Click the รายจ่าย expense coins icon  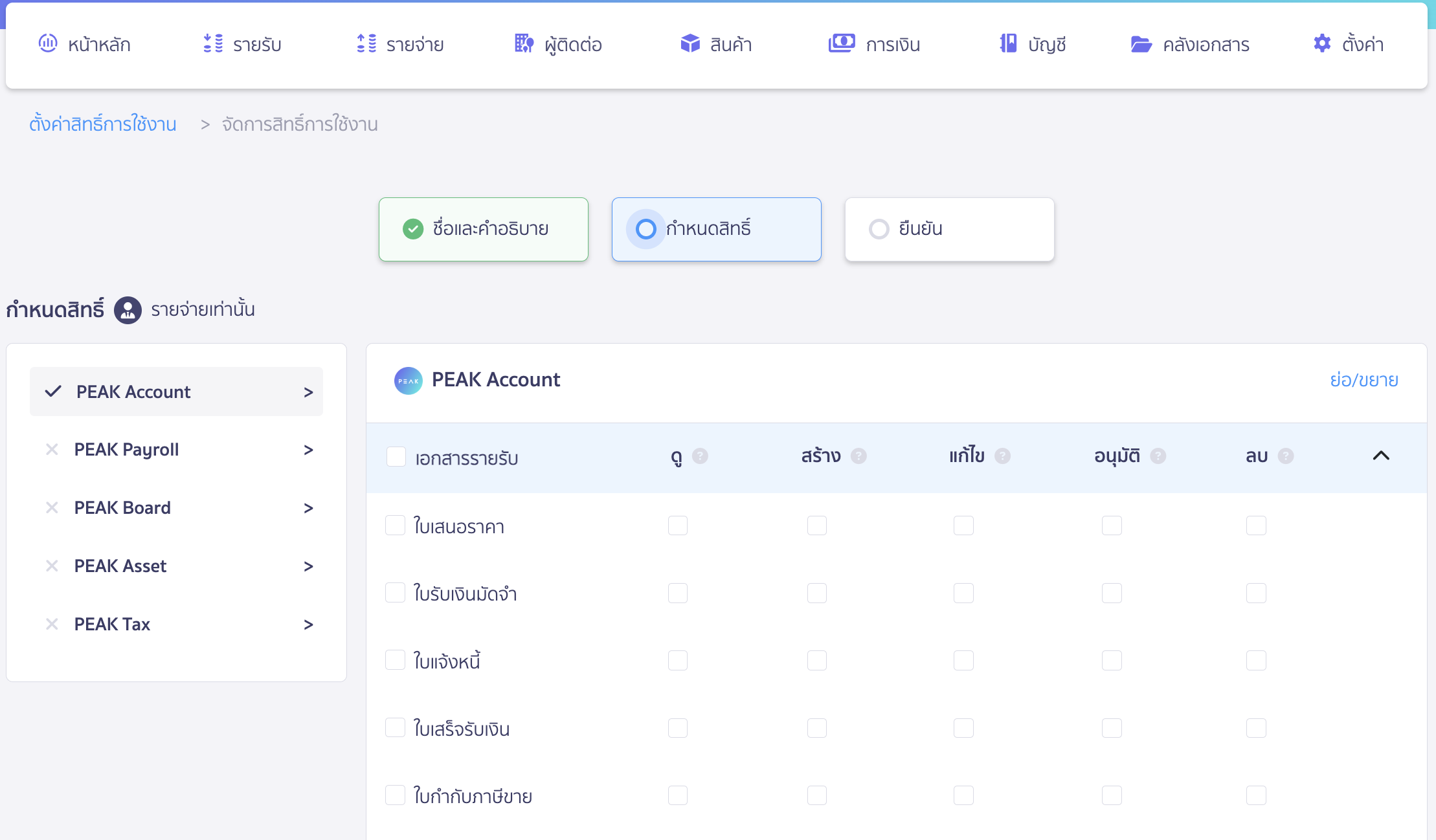tap(366, 43)
